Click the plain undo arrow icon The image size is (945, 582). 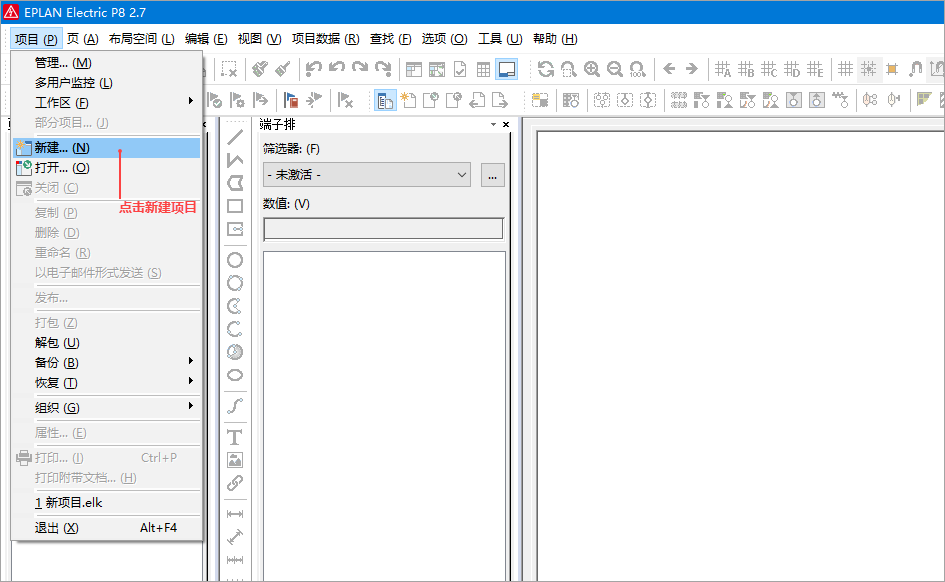pyautogui.click(x=336, y=68)
